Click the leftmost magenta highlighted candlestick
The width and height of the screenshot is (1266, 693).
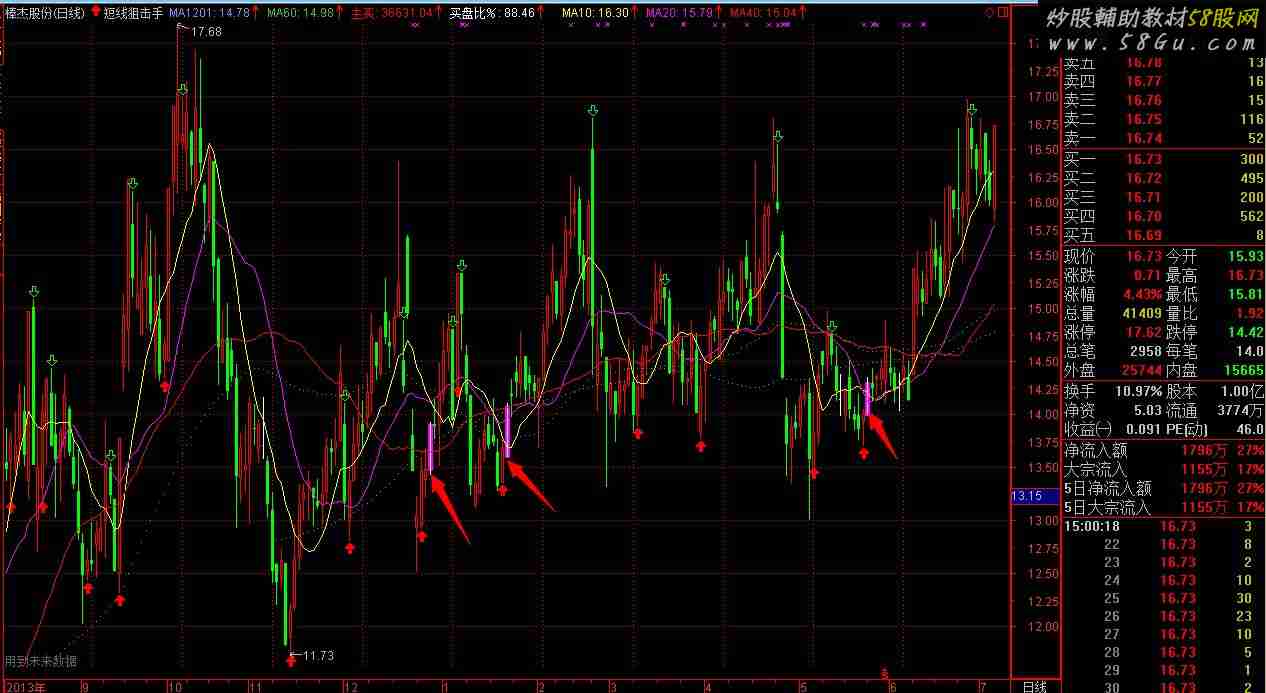tap(431, 447)
